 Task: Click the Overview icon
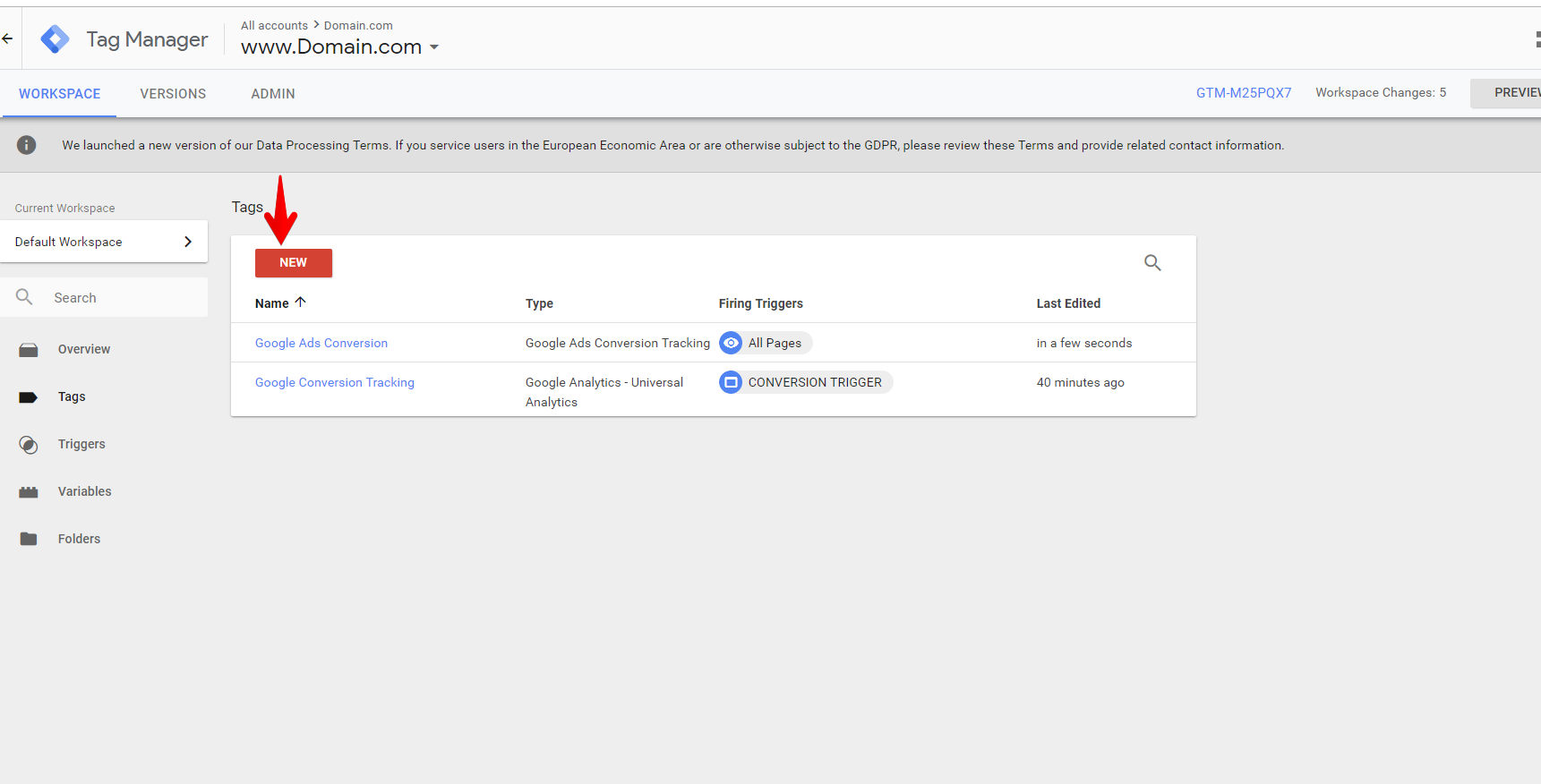pyautogui.click(x=29, y=350)
